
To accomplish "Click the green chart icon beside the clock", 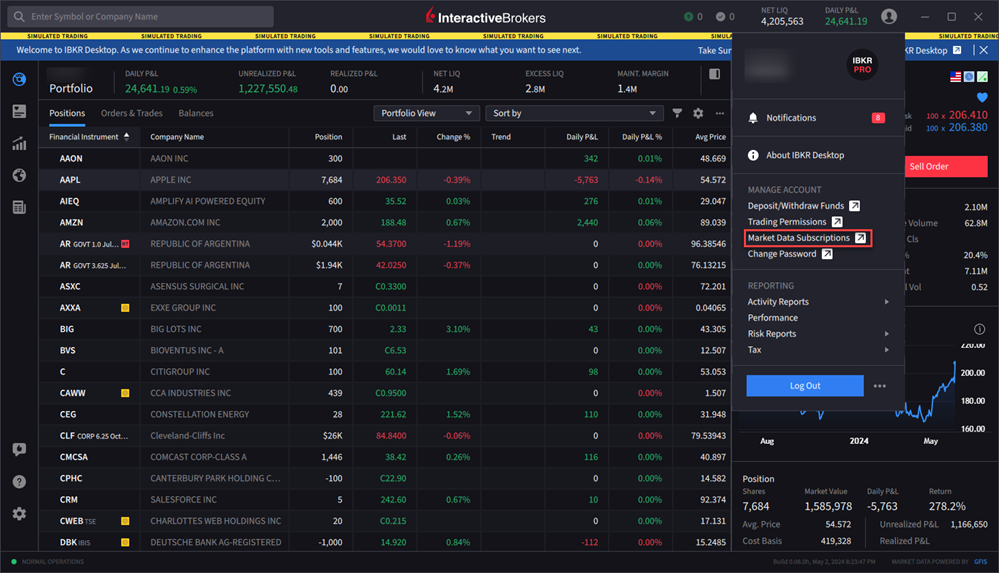I will tap(982, 76).
